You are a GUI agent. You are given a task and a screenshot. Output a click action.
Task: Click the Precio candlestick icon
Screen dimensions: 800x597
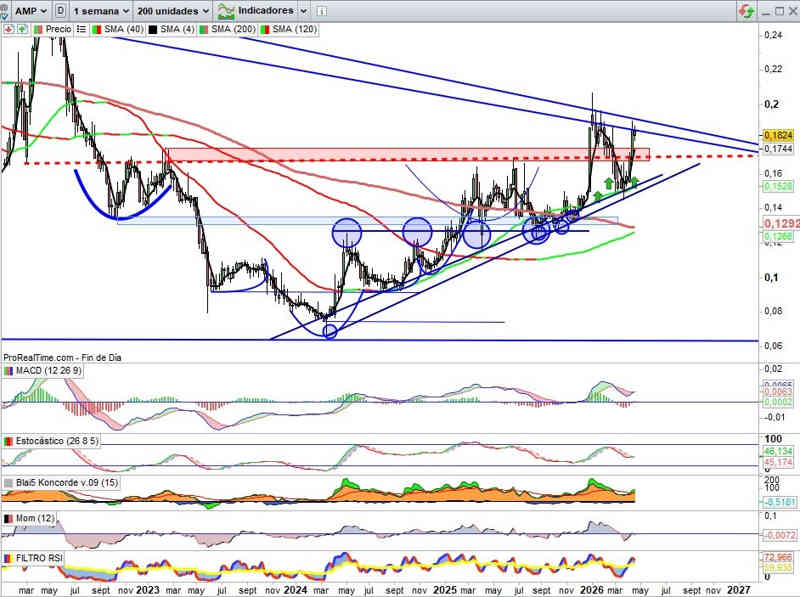pos(37,30)
